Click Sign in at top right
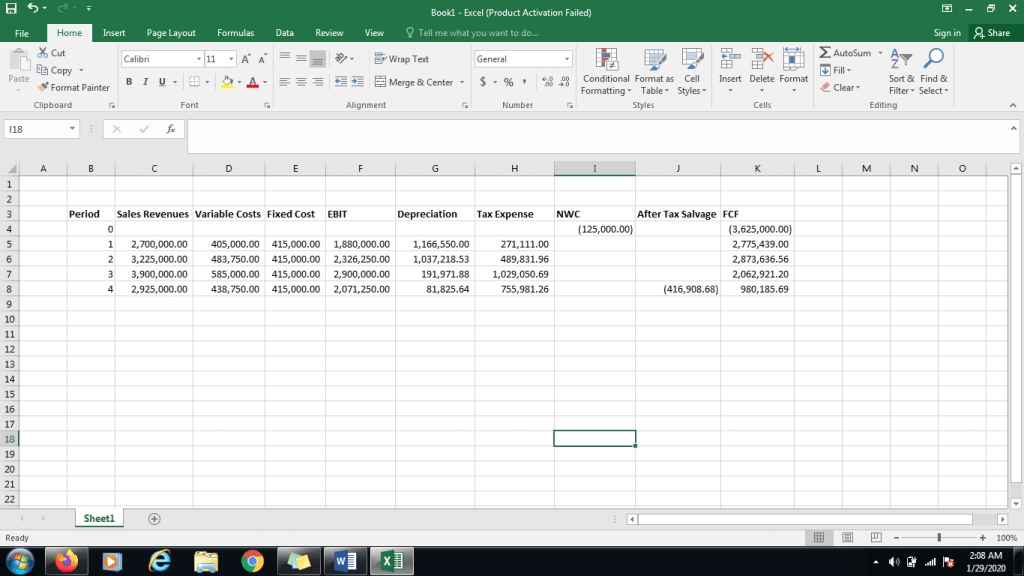This screenshot has width=1024, height=576. coord(946,33)
